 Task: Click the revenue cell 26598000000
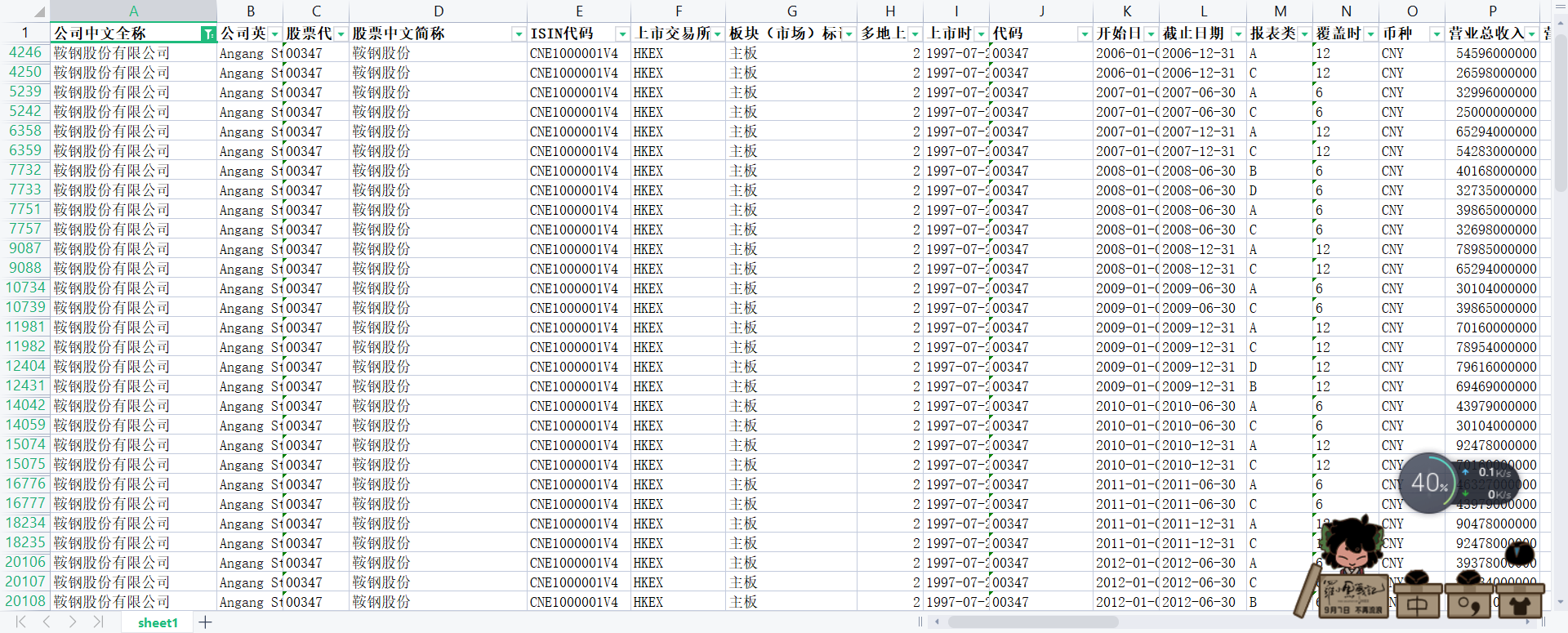tap(1493, 73)
